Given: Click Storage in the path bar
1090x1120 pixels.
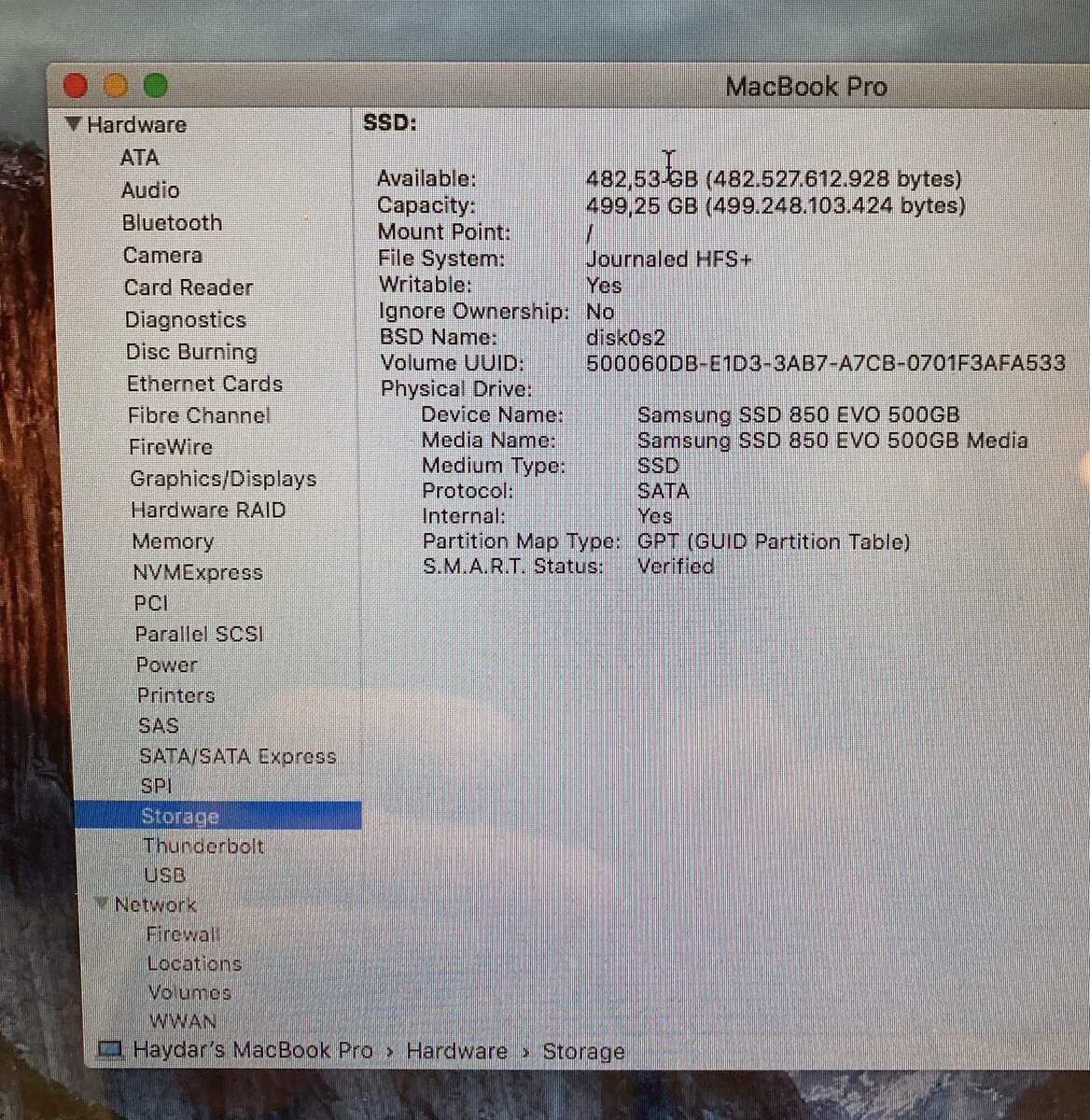Looking at the screenshot, I should (x=583, y=1052).
